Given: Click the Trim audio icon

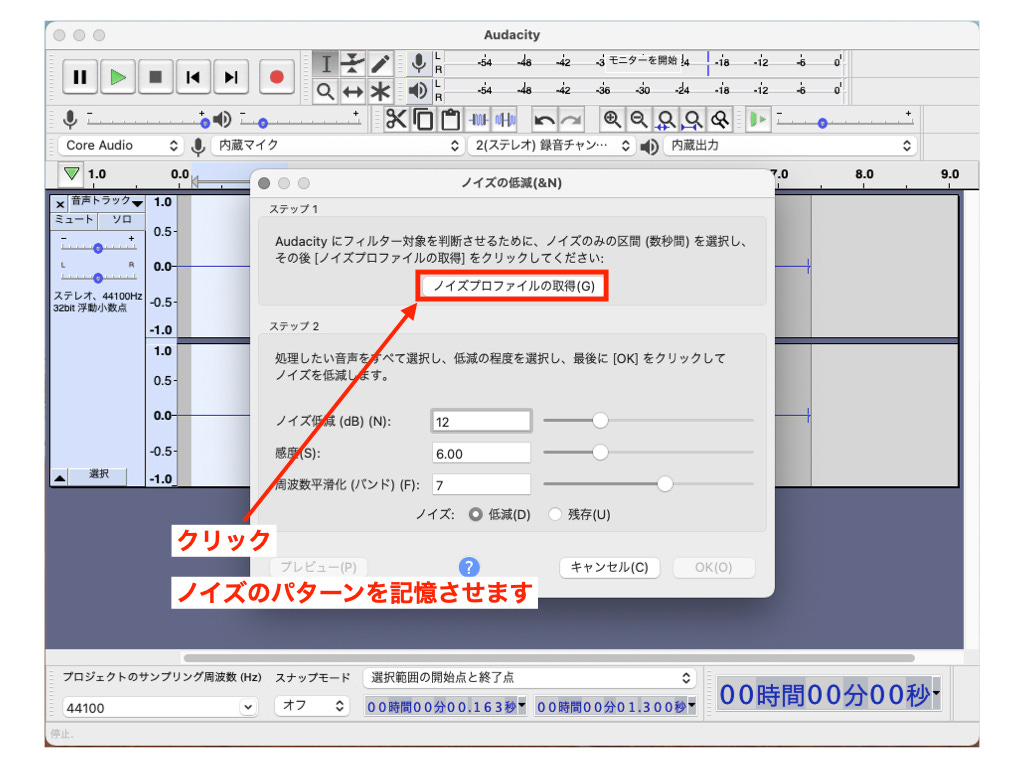Looking at the screenshot, I should point(479,120).
